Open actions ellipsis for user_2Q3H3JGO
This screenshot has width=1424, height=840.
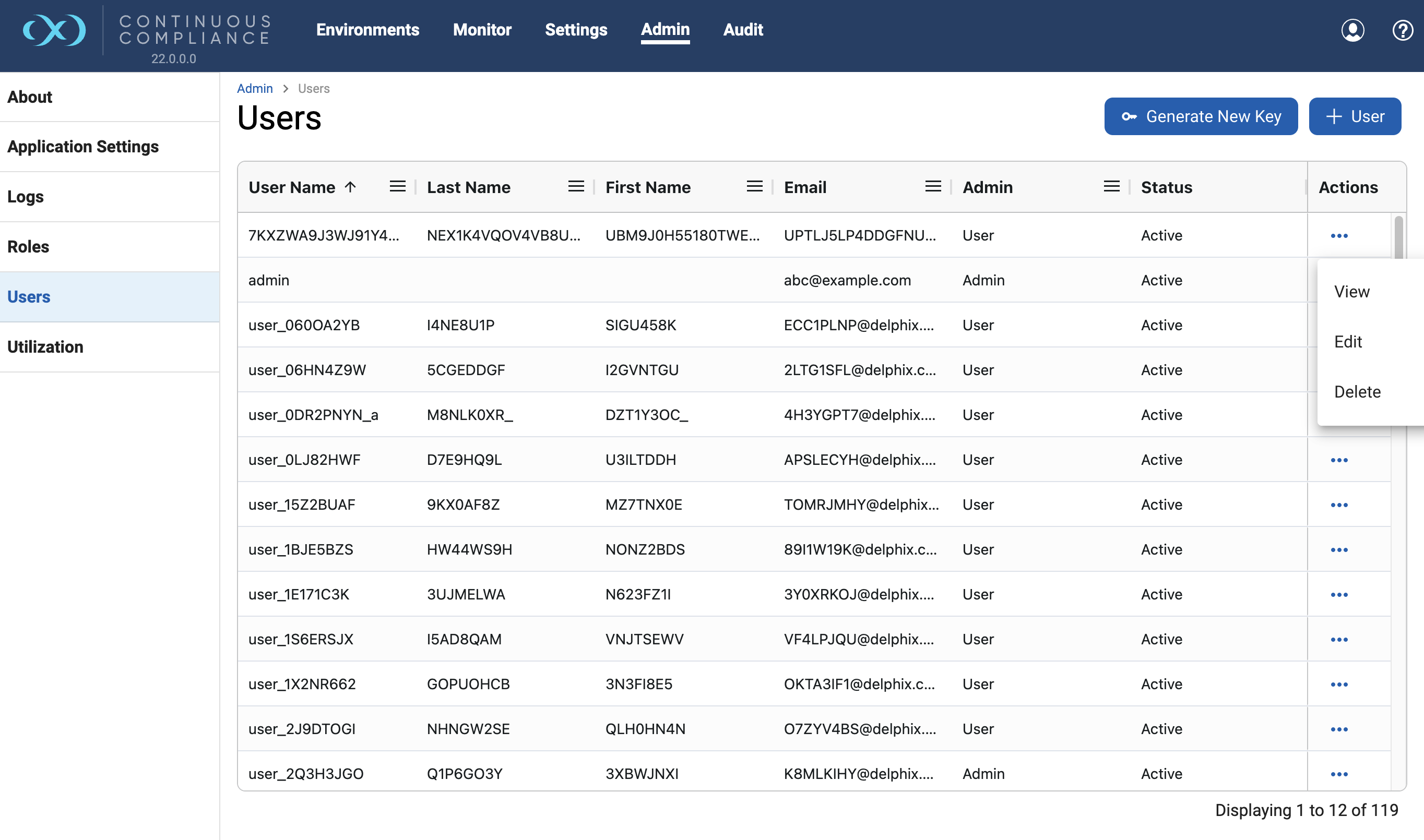(1338, 774)
